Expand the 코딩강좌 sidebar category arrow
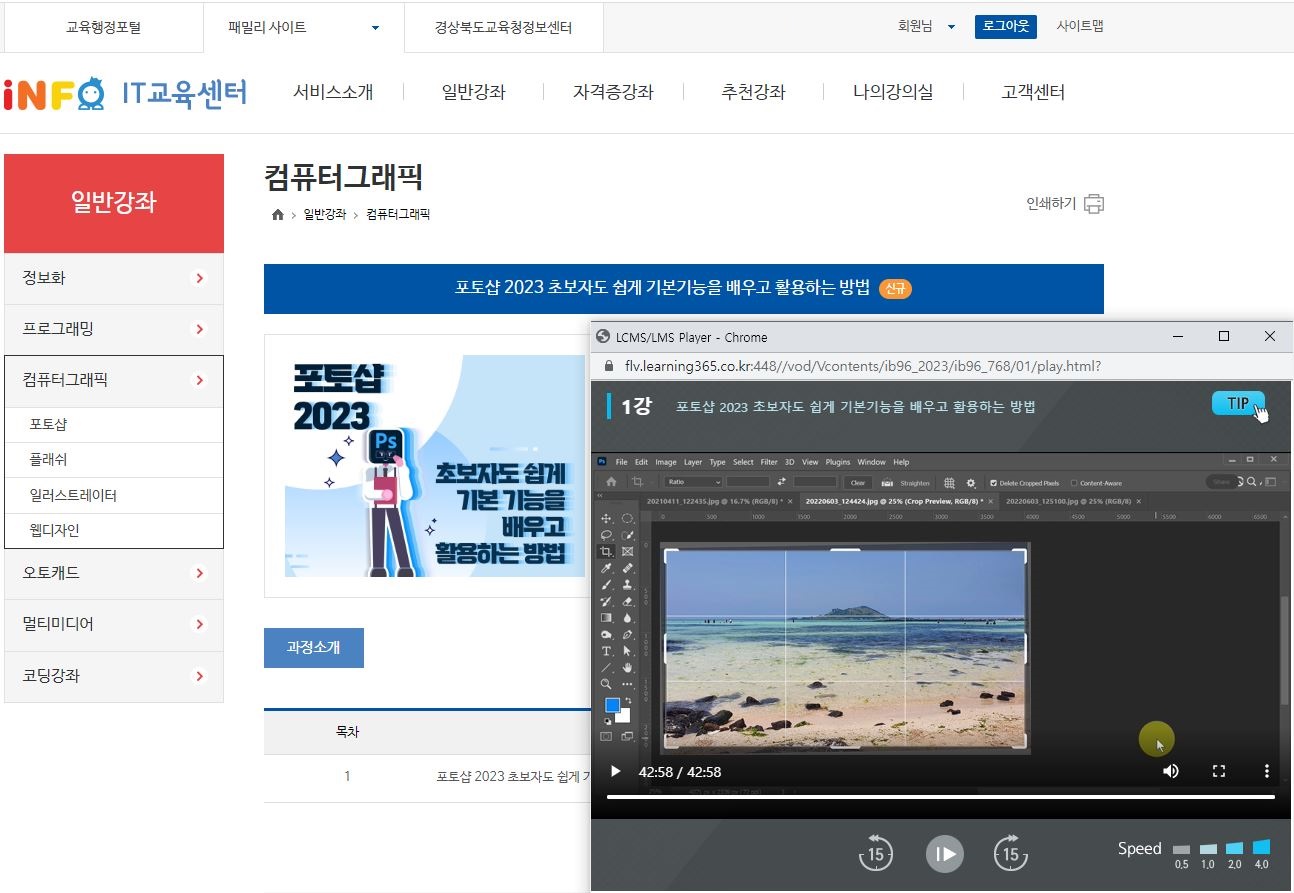Screen dimensions: 1294x893 [x=200, y=677]
